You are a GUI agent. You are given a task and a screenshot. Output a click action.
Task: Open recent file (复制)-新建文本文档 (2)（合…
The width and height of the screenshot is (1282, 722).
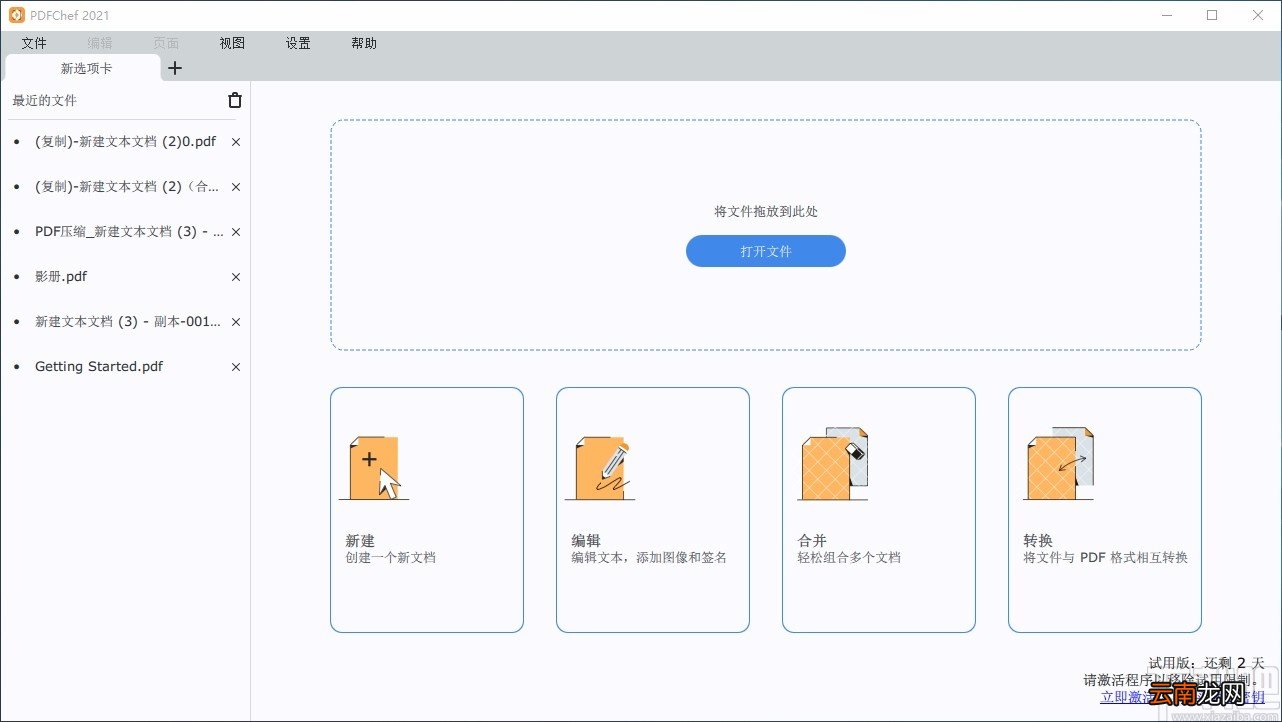[127, 187]
